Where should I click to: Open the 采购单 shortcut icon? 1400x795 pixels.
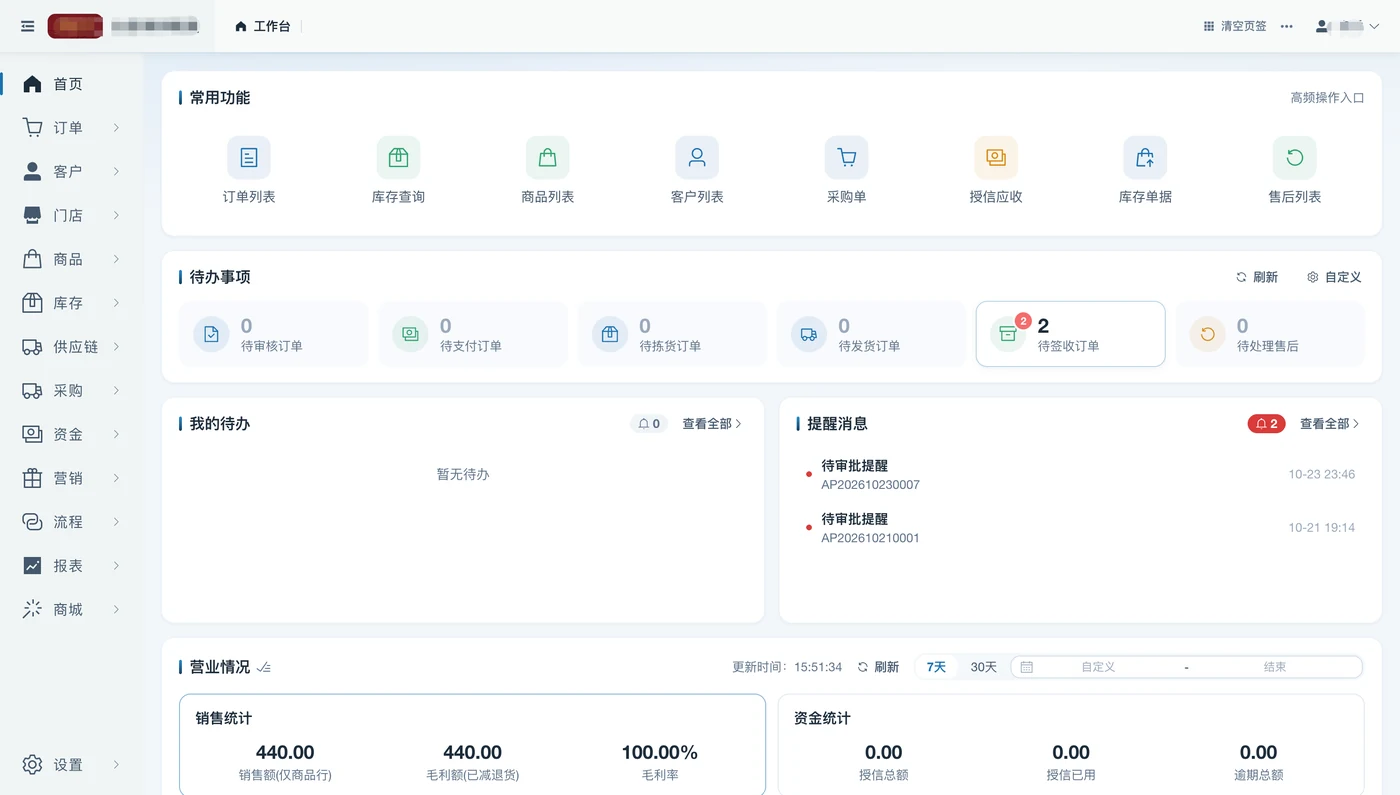pyautogui.click(x=847, y=158)
